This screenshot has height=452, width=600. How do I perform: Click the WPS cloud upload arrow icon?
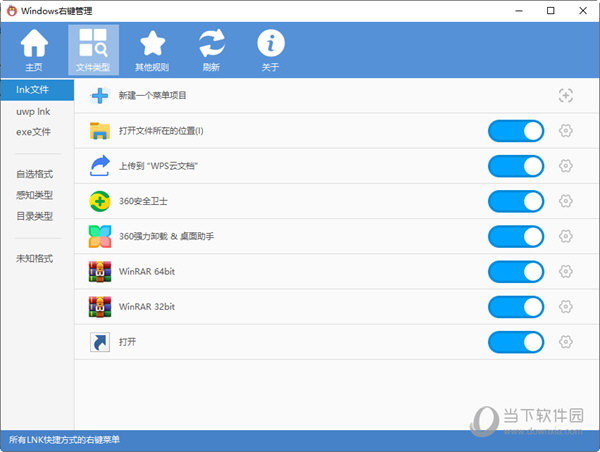100,166
